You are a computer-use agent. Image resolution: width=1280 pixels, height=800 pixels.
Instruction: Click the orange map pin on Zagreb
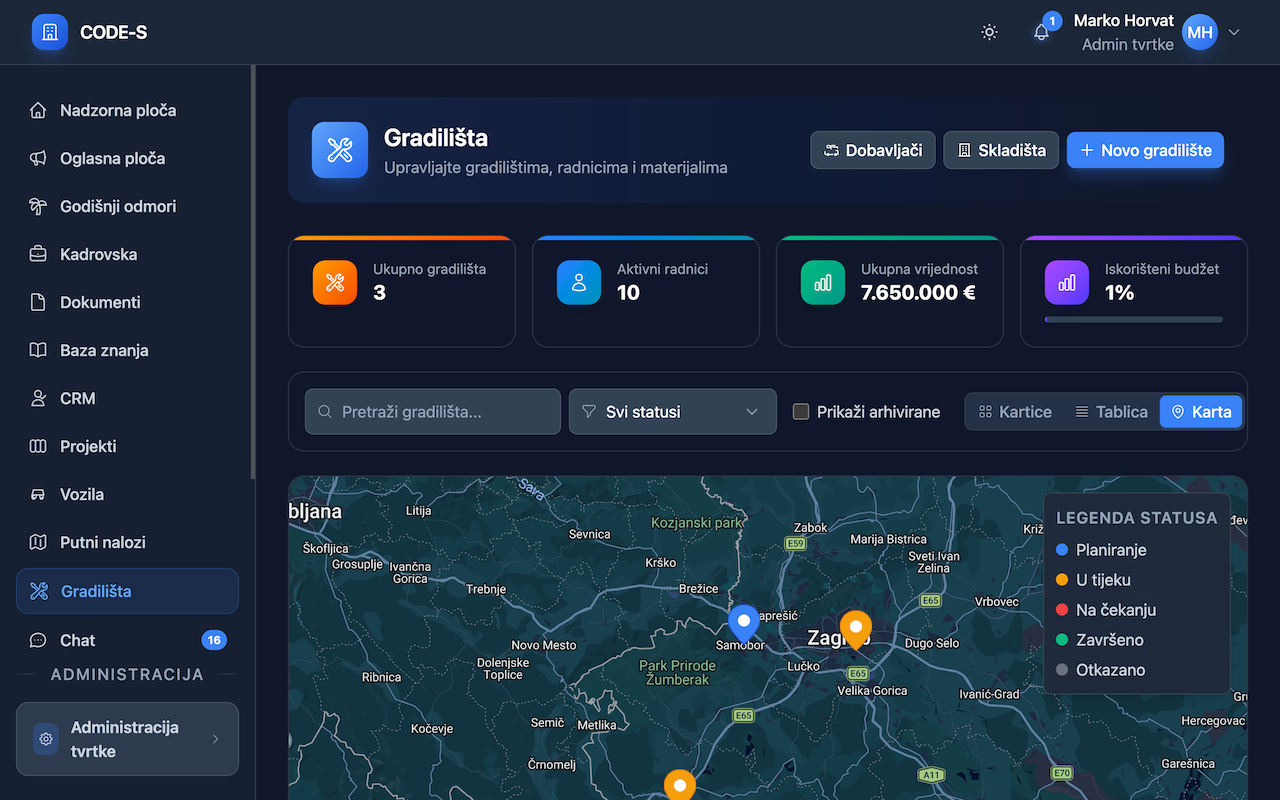[855, 628]
